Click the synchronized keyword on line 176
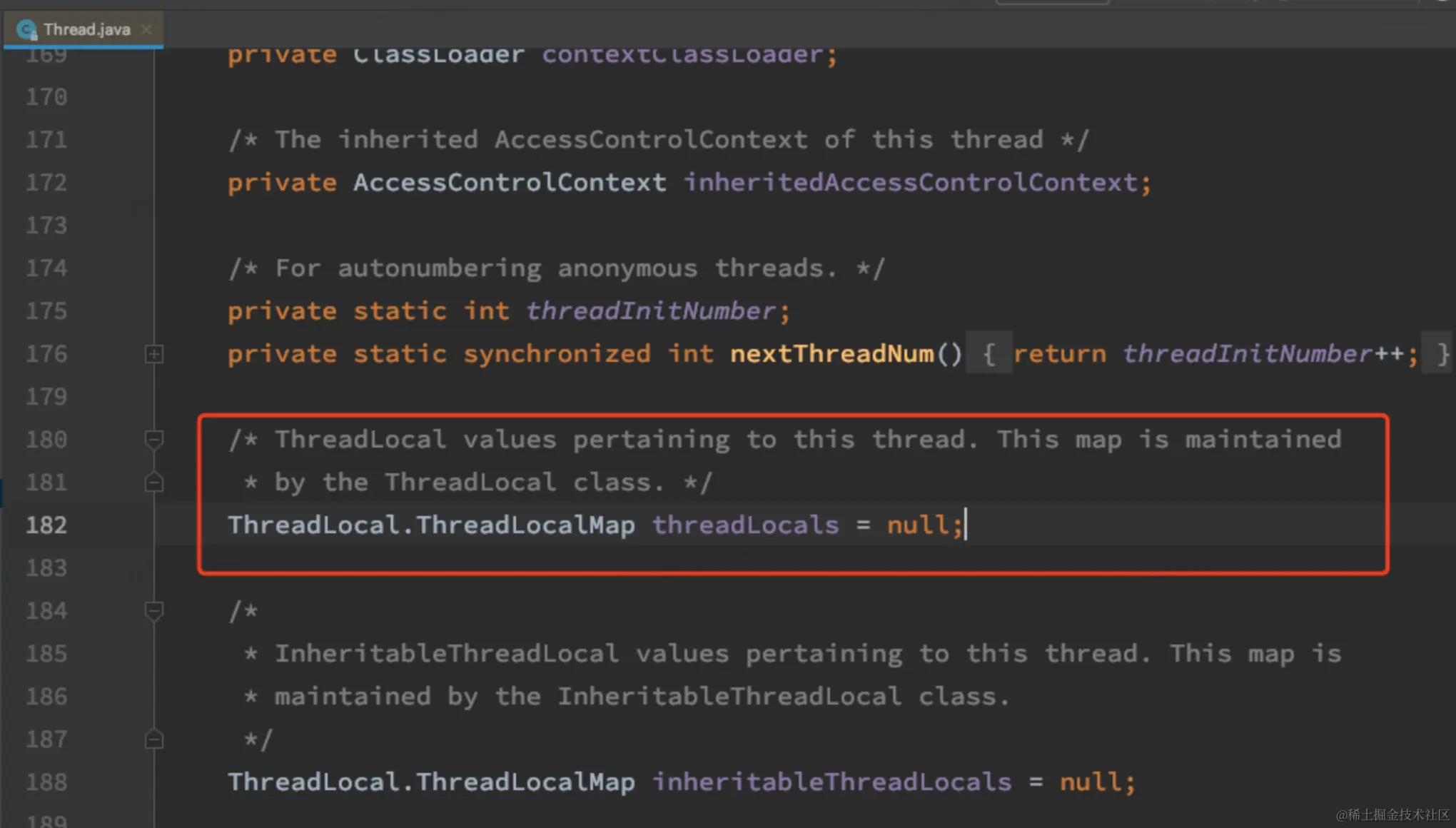1456x828 pixels. click(557, 354)
